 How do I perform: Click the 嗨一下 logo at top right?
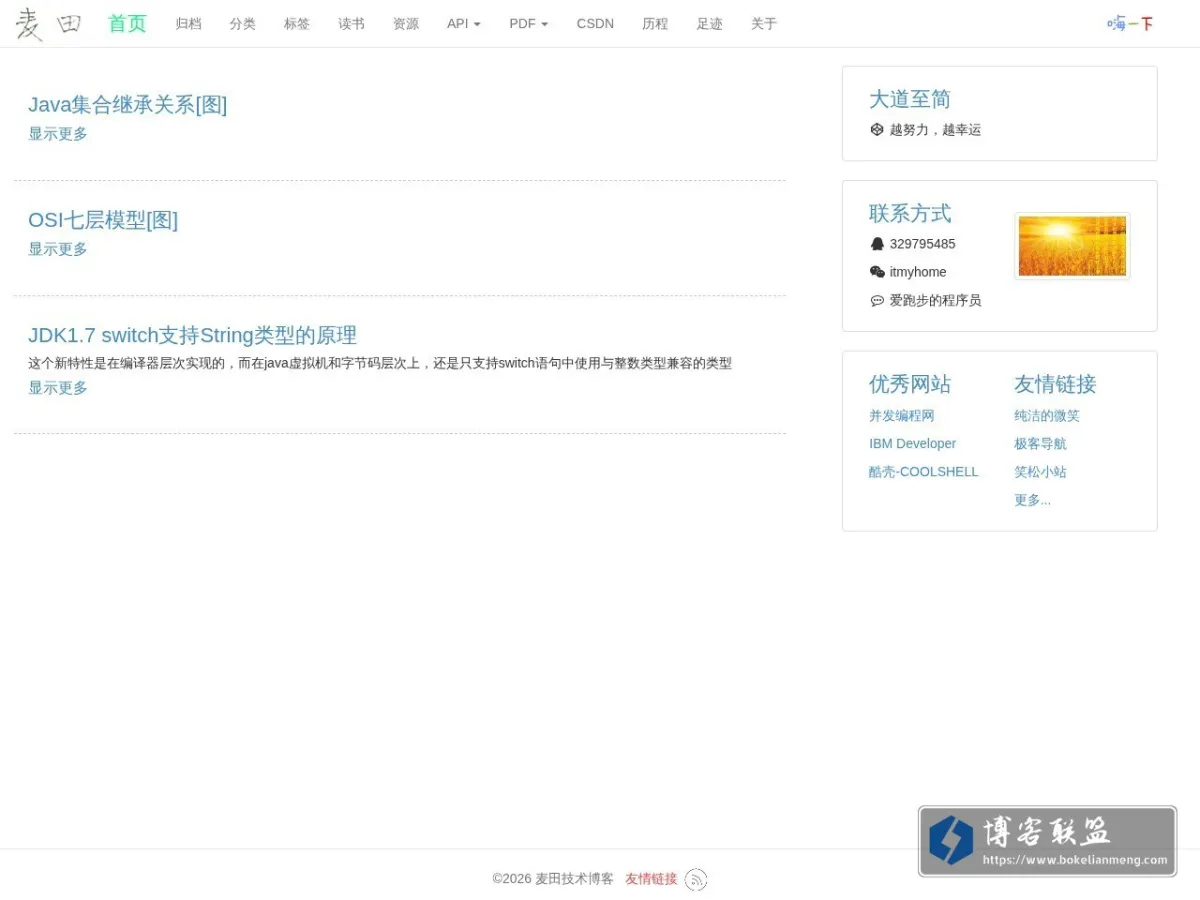[1130, 24]
